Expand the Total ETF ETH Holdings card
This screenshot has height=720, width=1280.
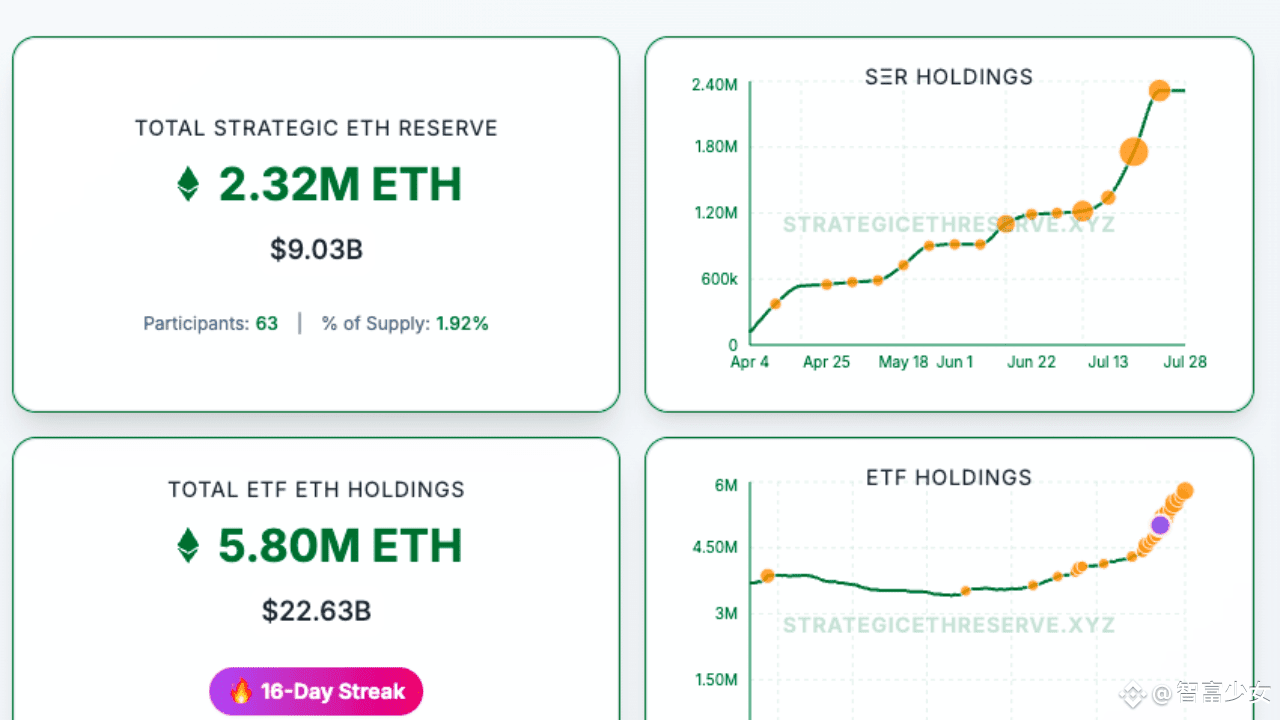coord(316,580)
